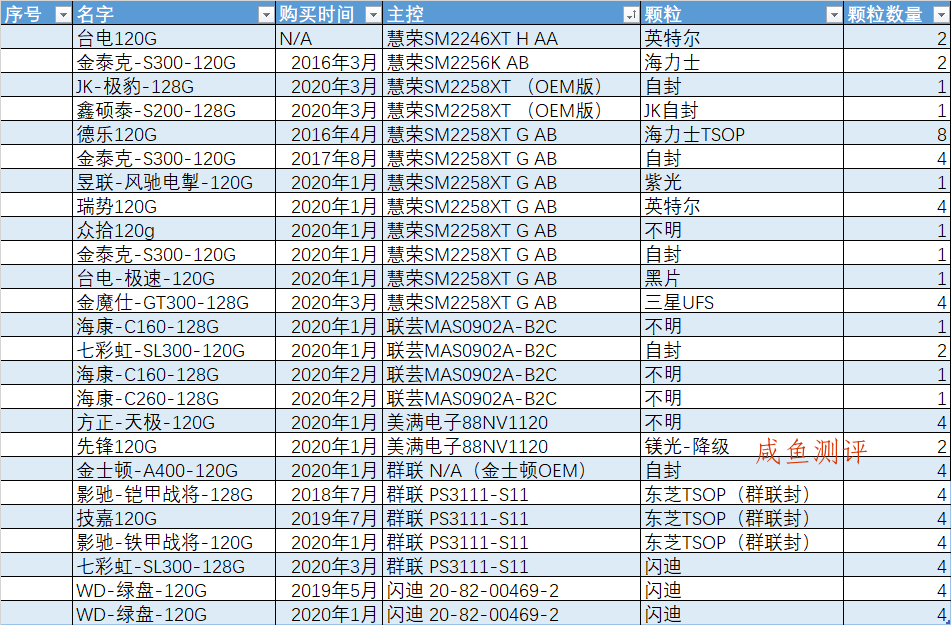Select the 三星UFS flash cell
Screen dimensions: 951x625
tap(742, 302)
